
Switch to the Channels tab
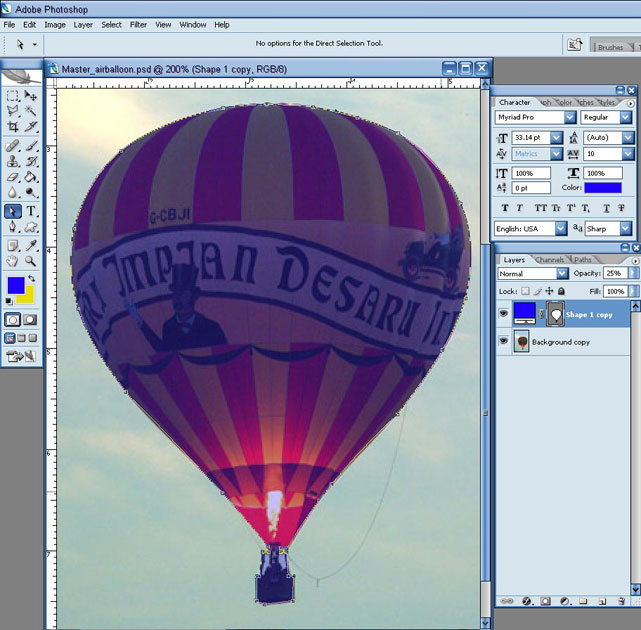click(x=549, y=260)
